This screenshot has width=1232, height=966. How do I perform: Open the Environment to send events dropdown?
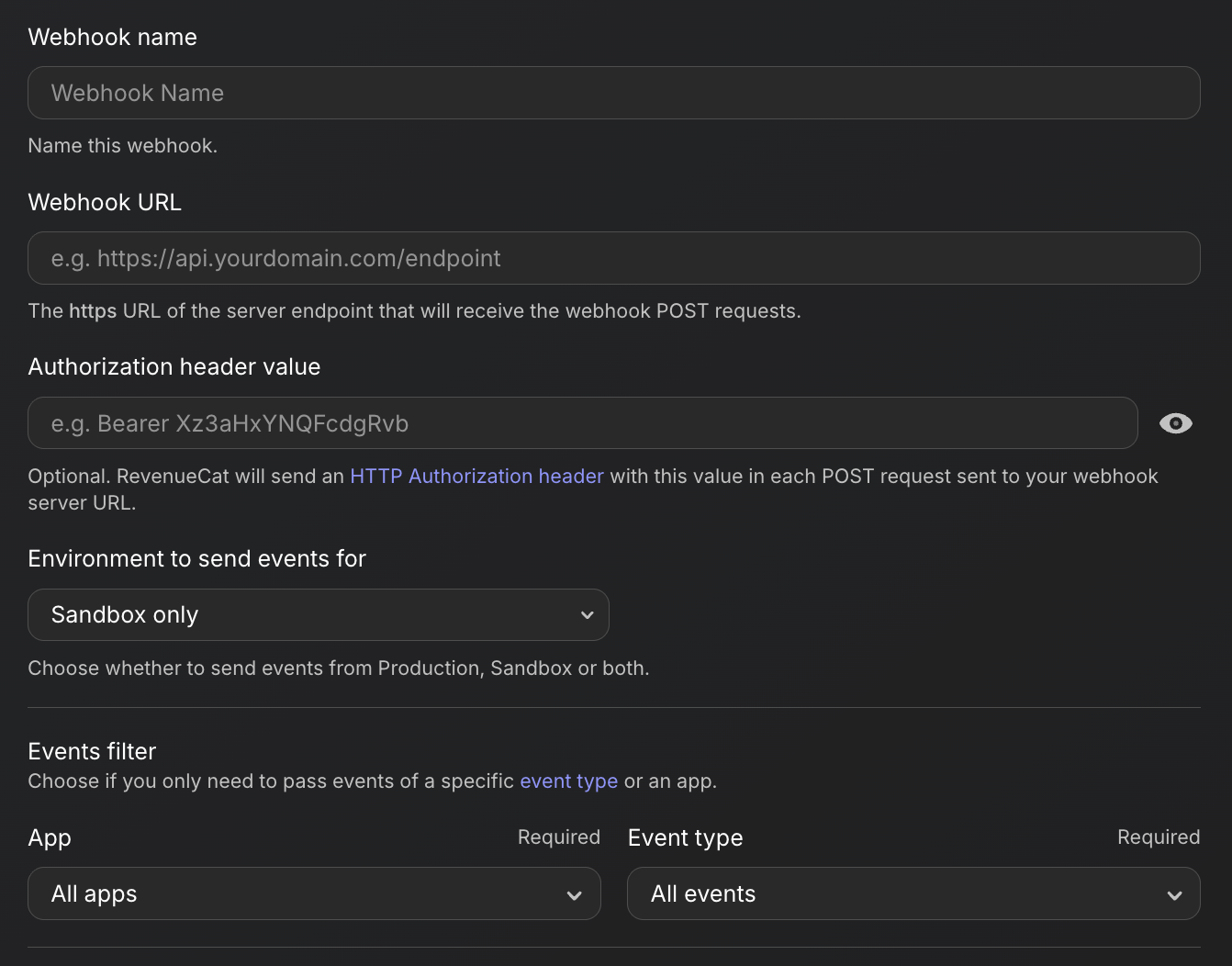(319, 614)
